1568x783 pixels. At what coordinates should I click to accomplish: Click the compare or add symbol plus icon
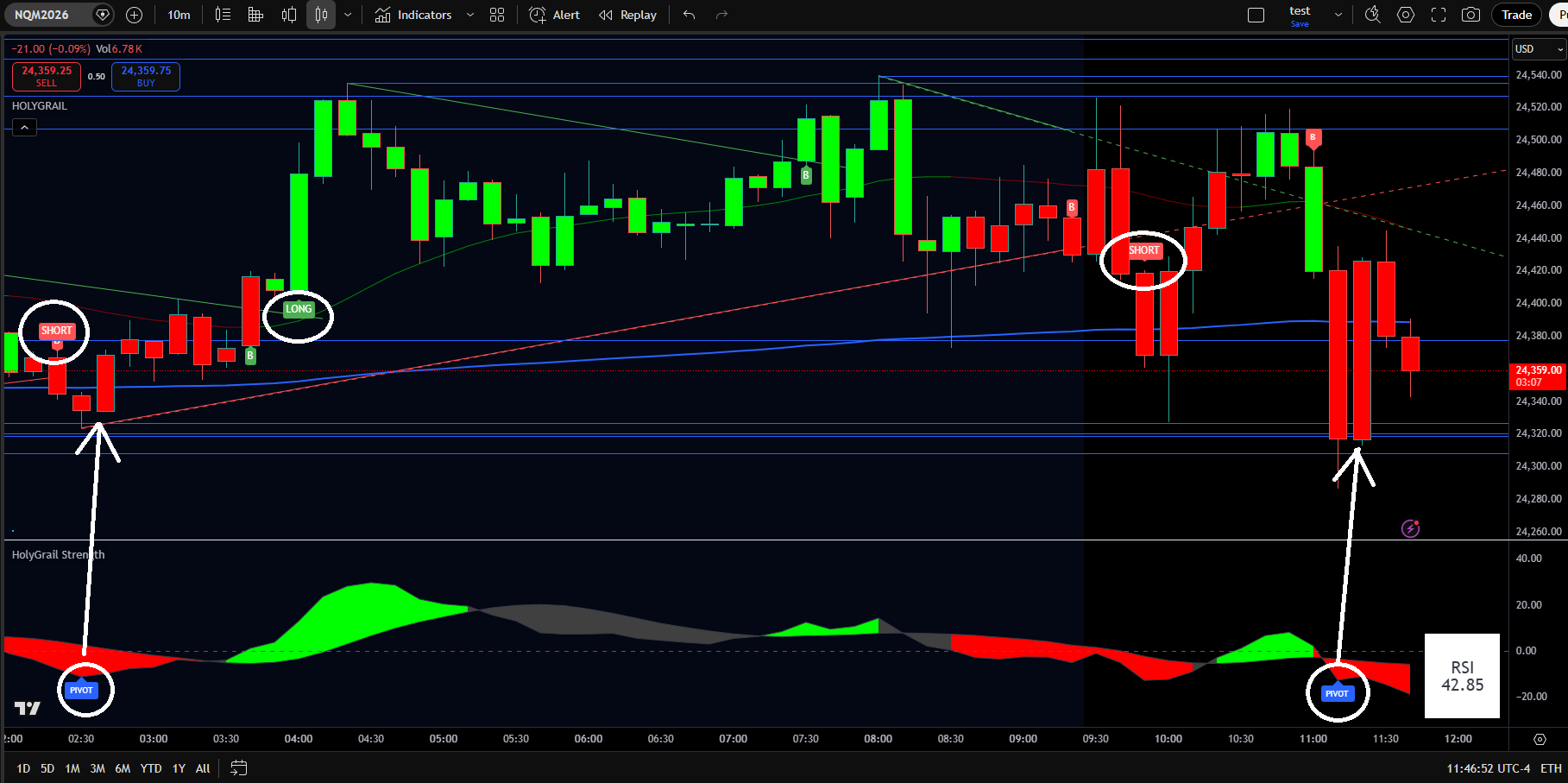134,15
